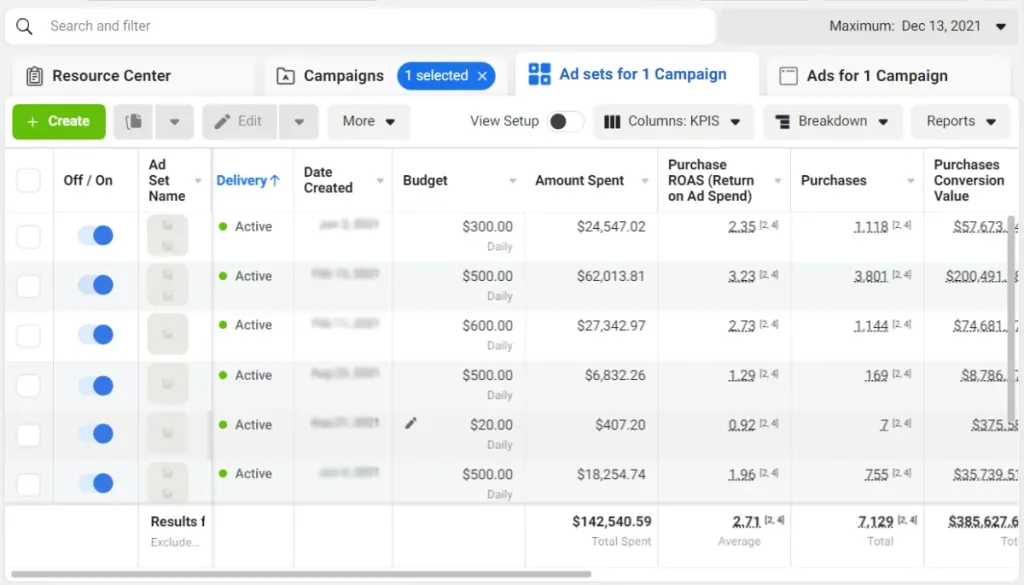Open the Campaigns tab

[343, 76]
